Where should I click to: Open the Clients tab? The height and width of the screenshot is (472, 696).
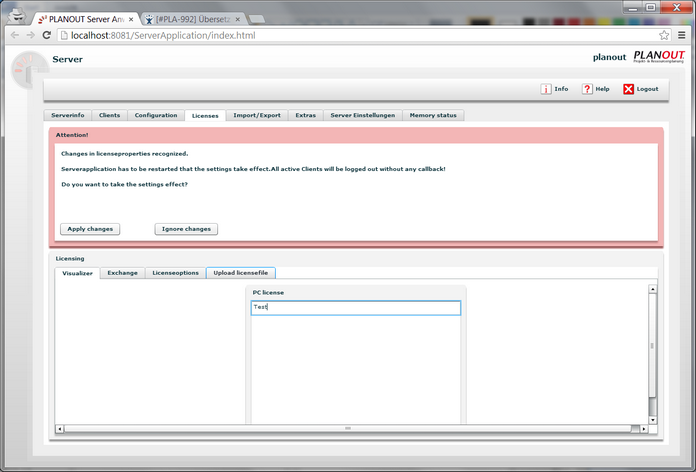[109, 115]
